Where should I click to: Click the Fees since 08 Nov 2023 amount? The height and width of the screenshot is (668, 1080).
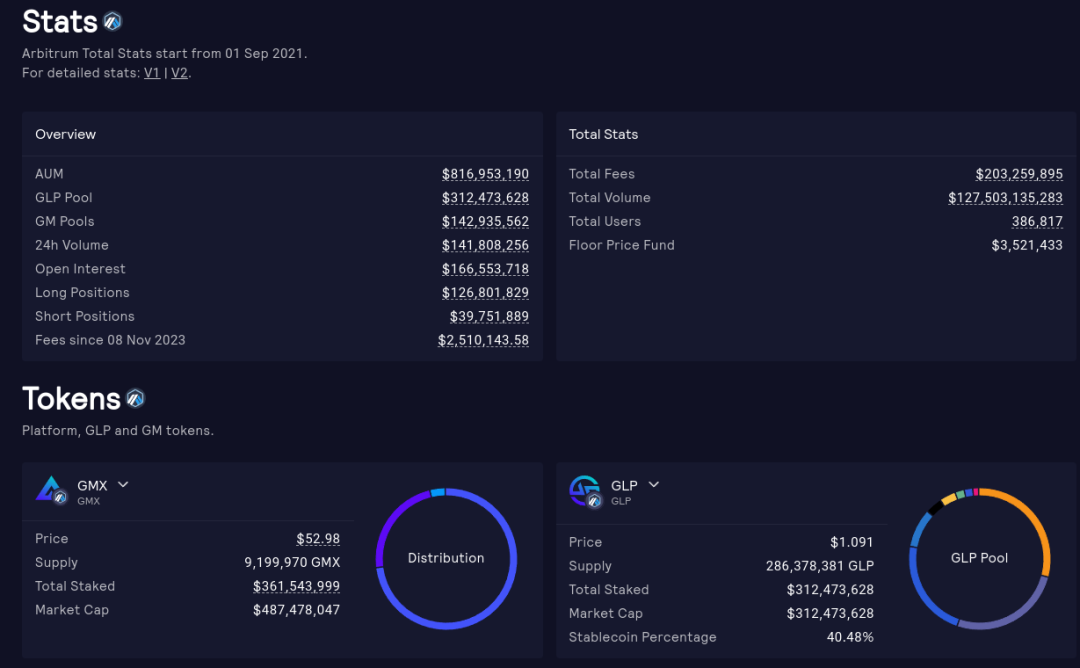[x=483, y=340]
